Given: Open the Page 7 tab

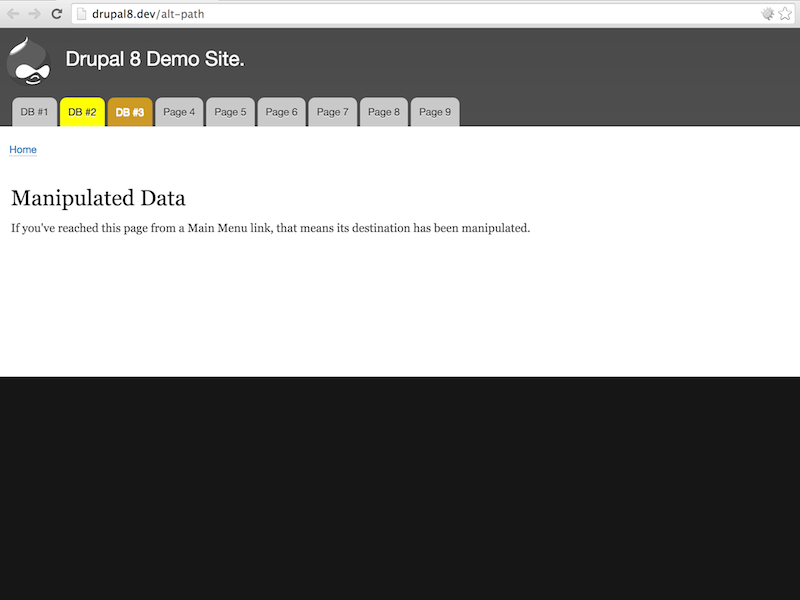Looking at the screenshot, I should coord(332,112).
